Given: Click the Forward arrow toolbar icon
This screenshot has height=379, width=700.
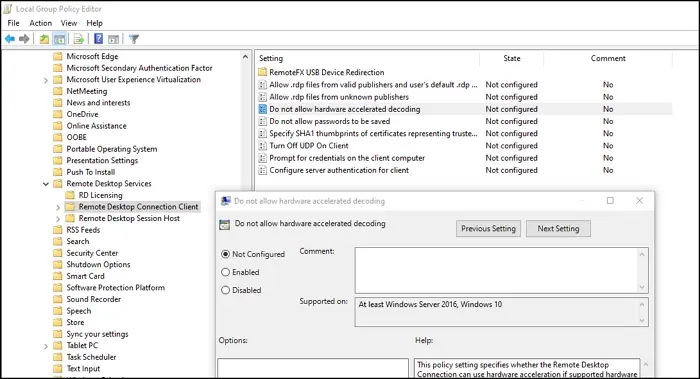Looking at the screenshot, I should tap(25, 39).
